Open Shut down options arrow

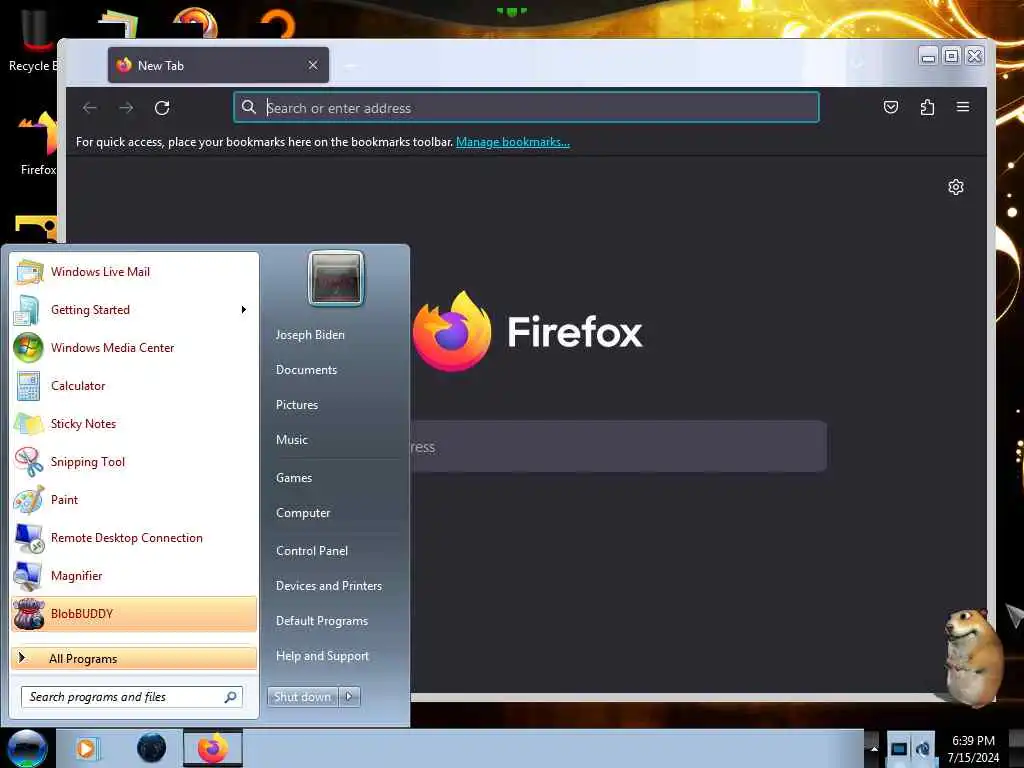[x=349, y=697]
